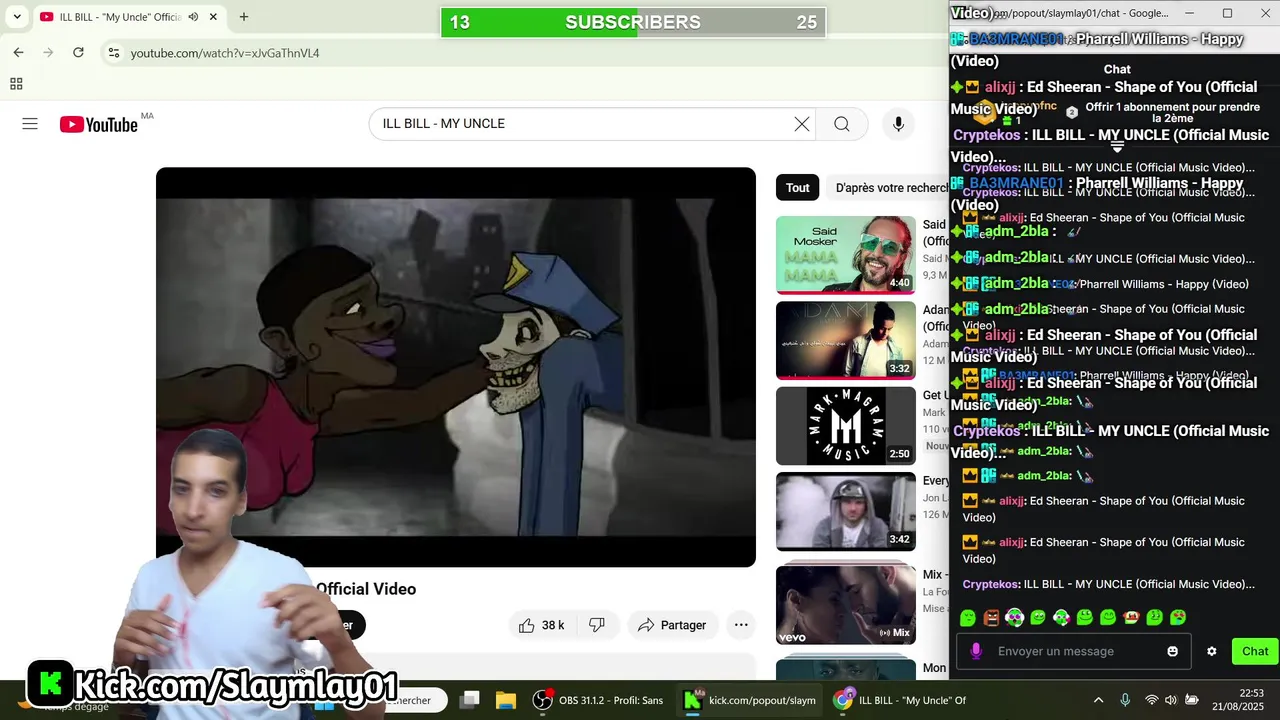The height and width of the screenshot is (720, 1280).
Task: Open OBS 31.1.2 taskbar button
Action: coord(598,700)
